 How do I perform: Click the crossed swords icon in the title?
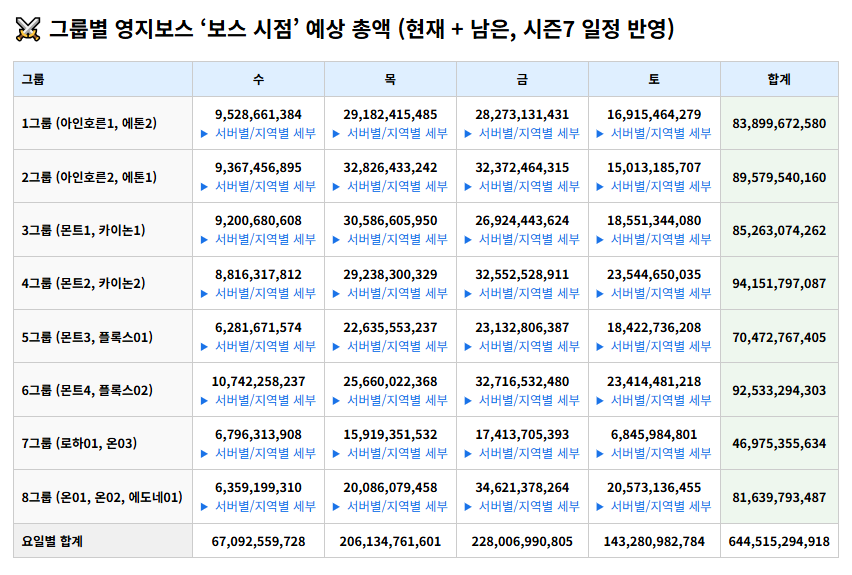coord(28,30)
